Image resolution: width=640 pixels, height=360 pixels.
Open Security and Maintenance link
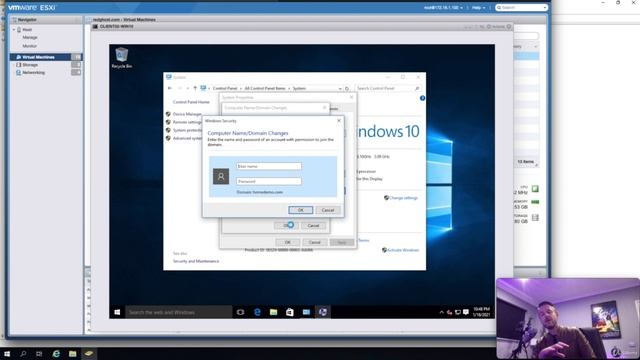[196, 261]
